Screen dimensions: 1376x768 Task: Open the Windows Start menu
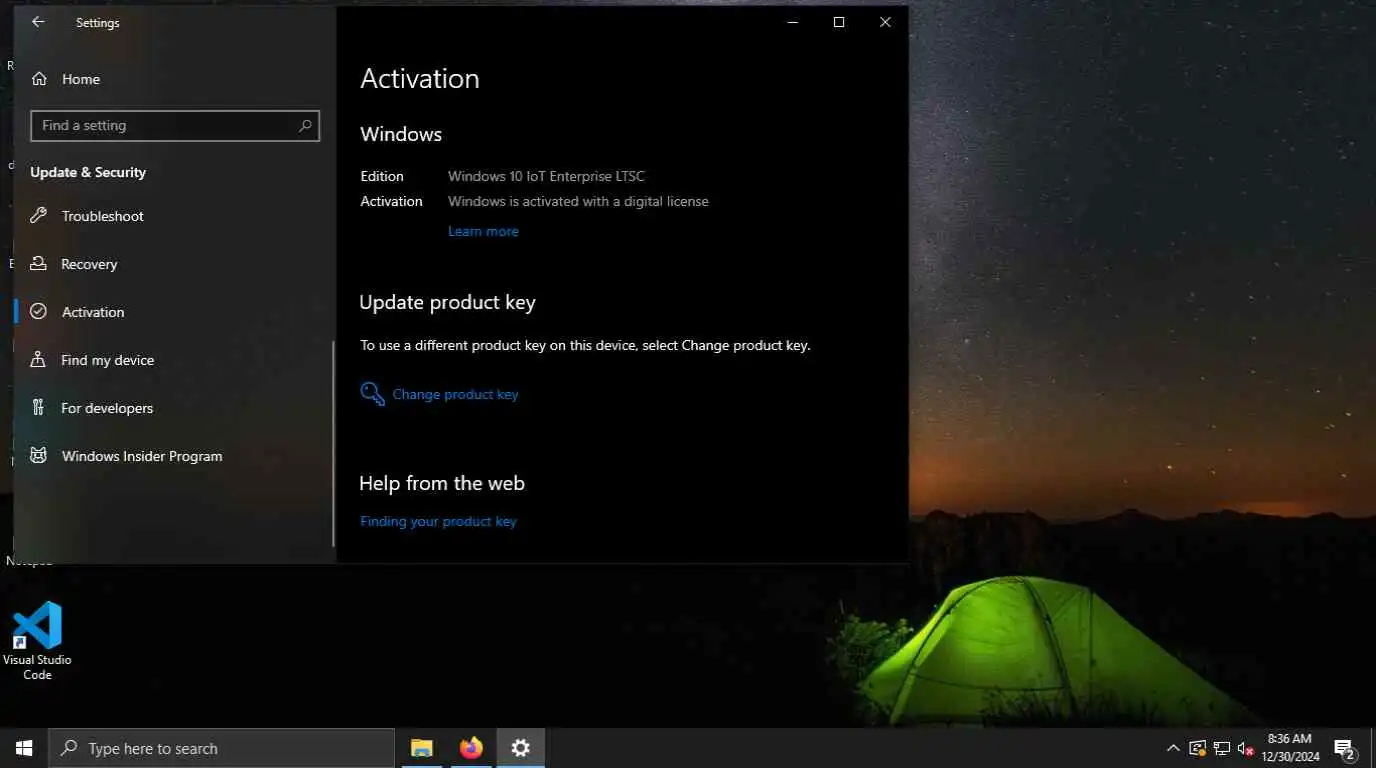pos(24,748)
